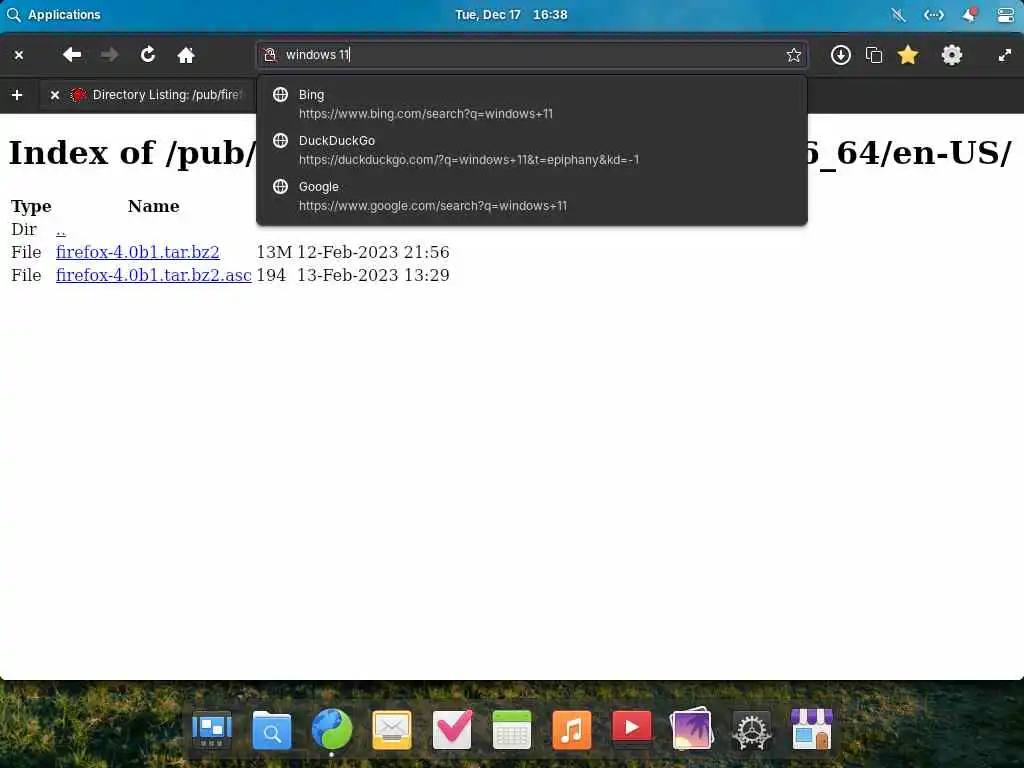
Task: Reload the current page
Action: coord(148,55)
